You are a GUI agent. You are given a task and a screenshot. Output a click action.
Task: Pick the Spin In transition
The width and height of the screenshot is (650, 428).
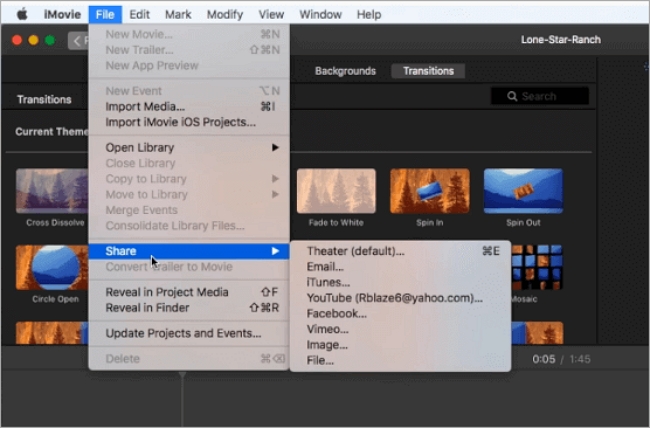[429, 191]
